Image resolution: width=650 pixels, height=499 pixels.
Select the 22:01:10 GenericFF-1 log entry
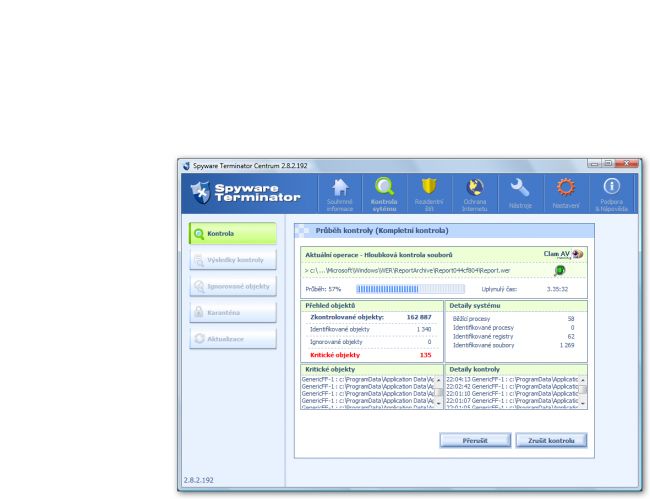click(512, 393)
